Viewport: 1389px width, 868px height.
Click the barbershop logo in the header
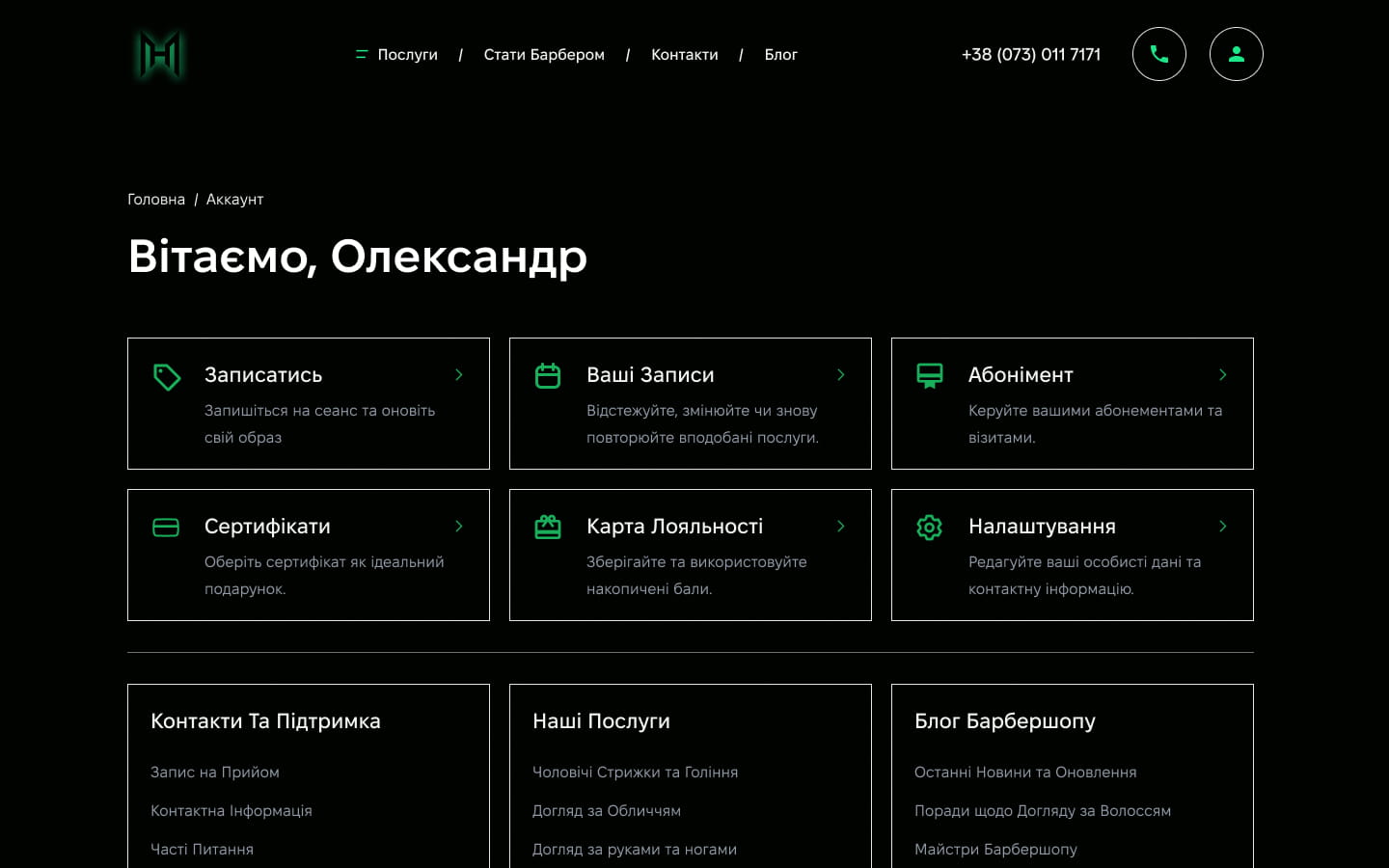tap(159, 55)
